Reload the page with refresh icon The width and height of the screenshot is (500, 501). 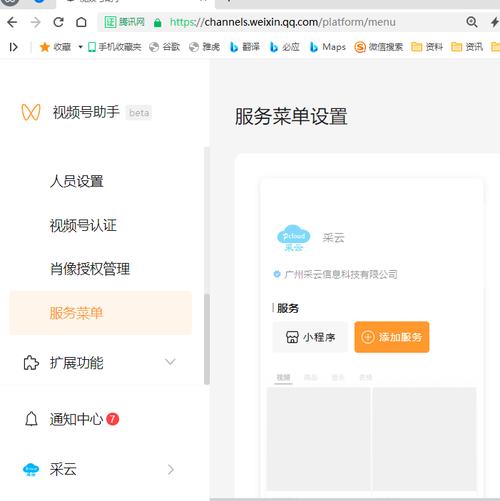click(x=58, y=22)
